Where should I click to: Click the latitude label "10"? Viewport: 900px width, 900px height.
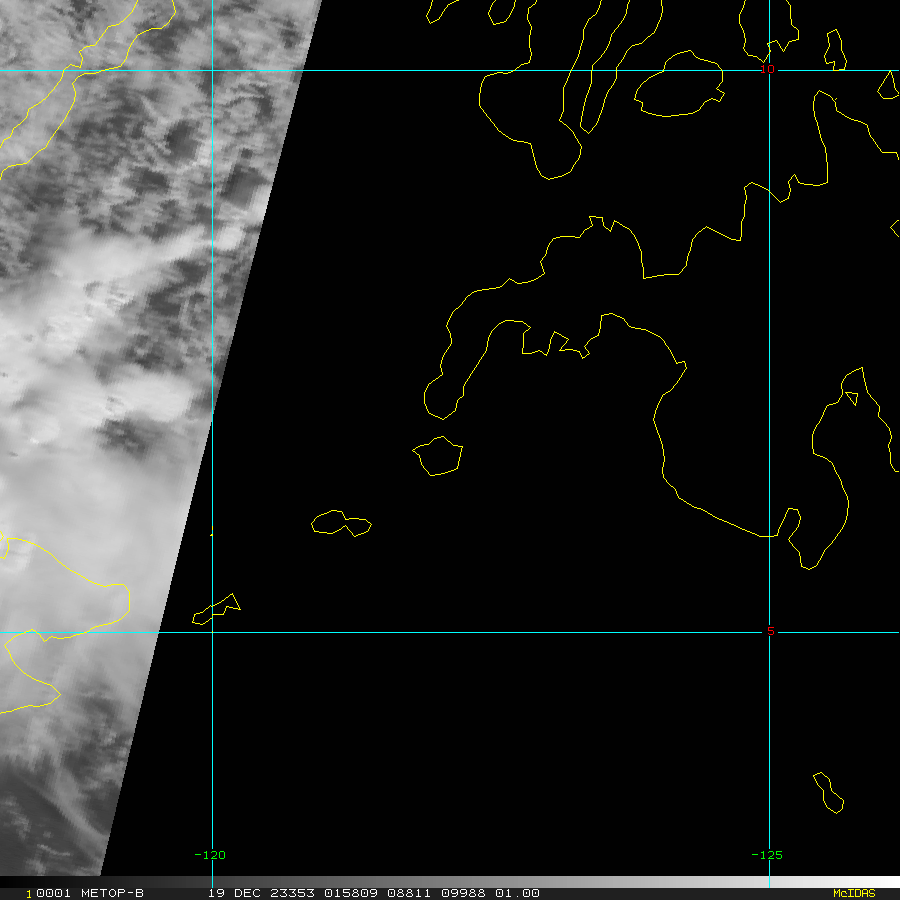click(767, 69)
